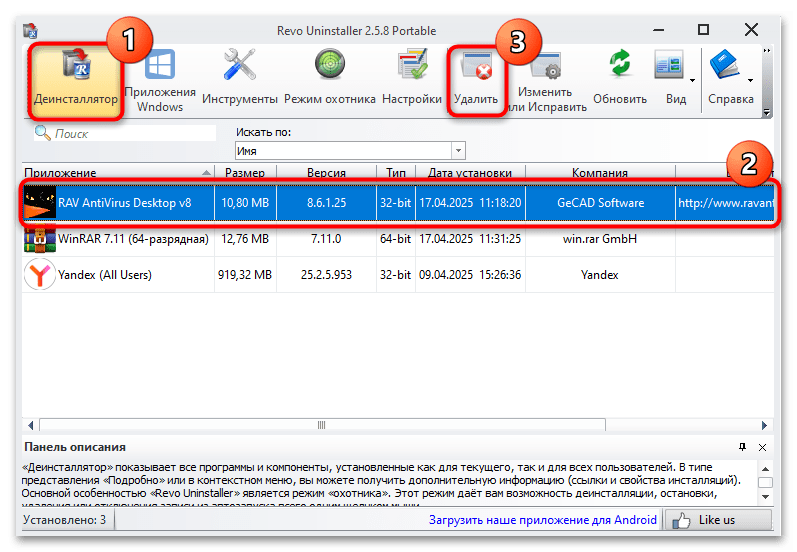Screen dimensions: 797x552
Task: Click description panel scroll down arrow
Action: pos(765,497)
